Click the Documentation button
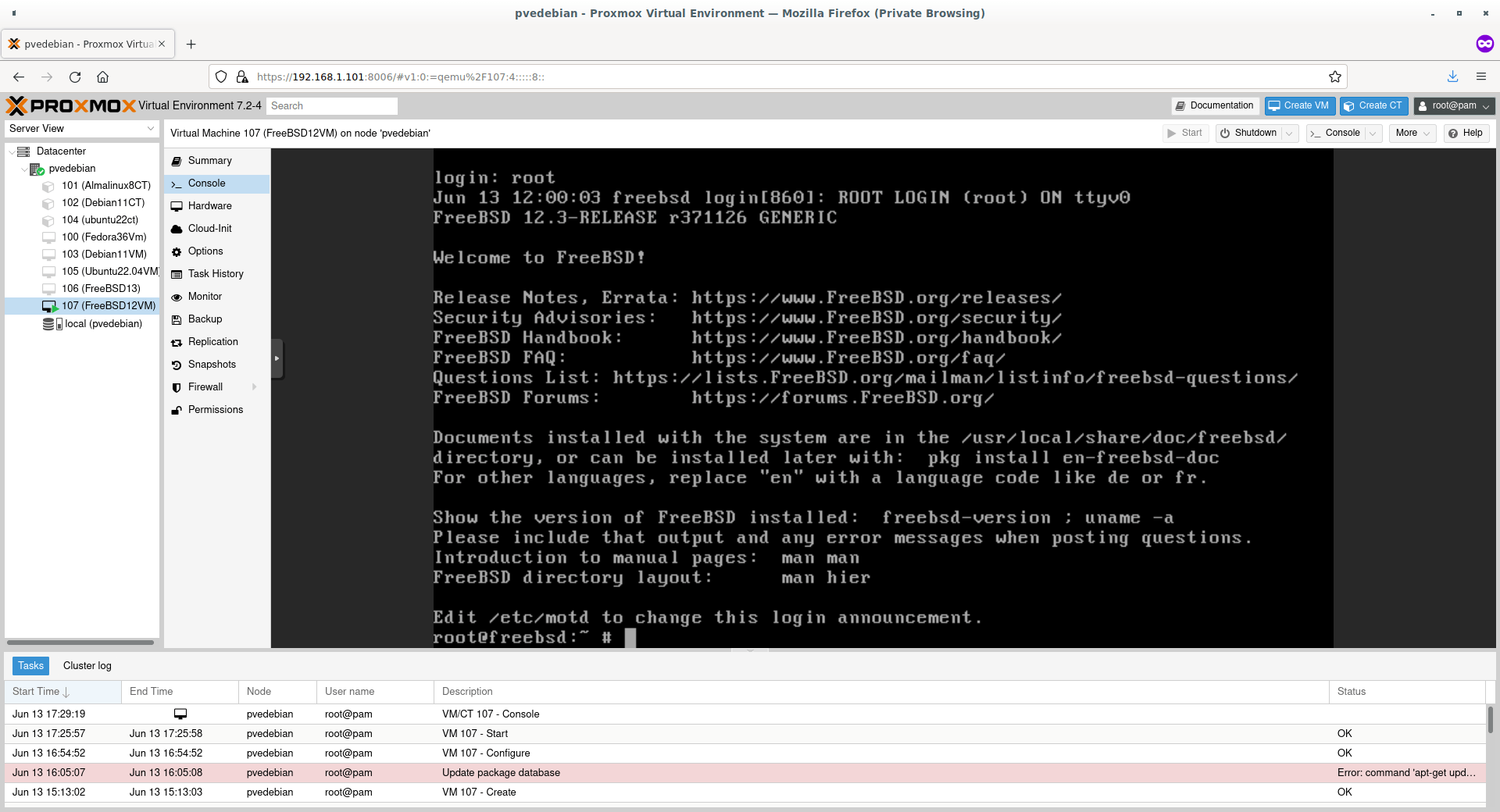Screen dimensions: 1500x812 tap(1214, 106)
